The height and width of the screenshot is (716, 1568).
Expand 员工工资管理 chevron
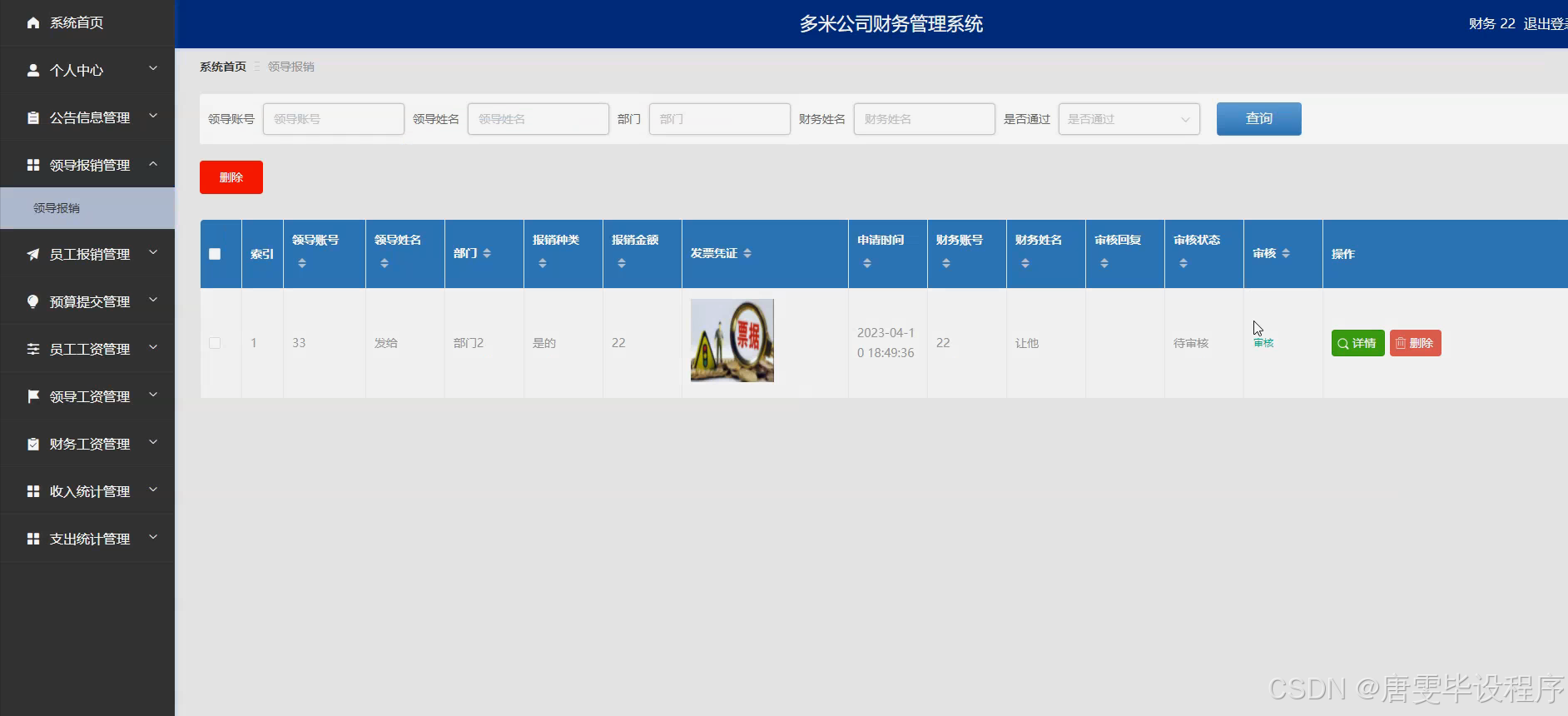point(153,347)
